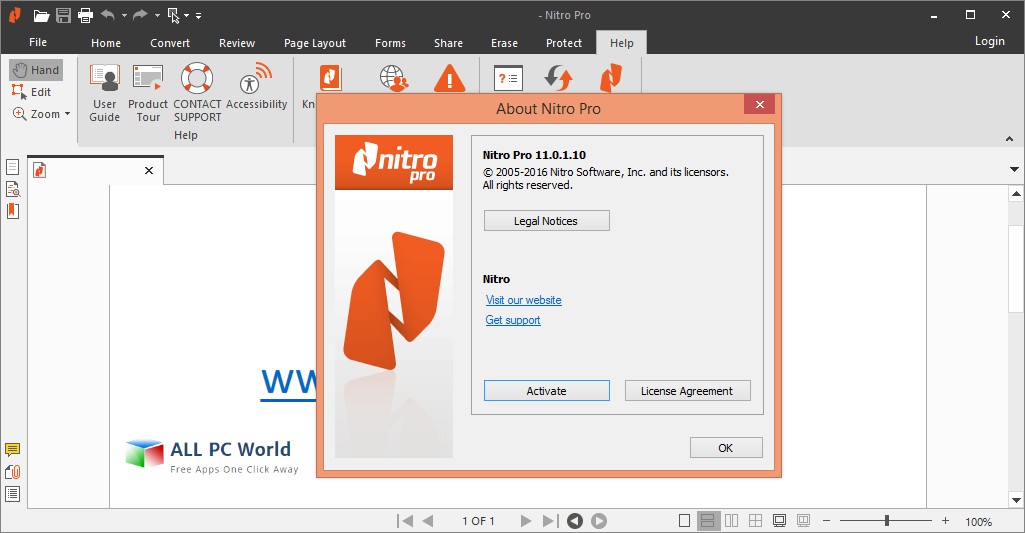Go to the next page

[x=526, y=521]
